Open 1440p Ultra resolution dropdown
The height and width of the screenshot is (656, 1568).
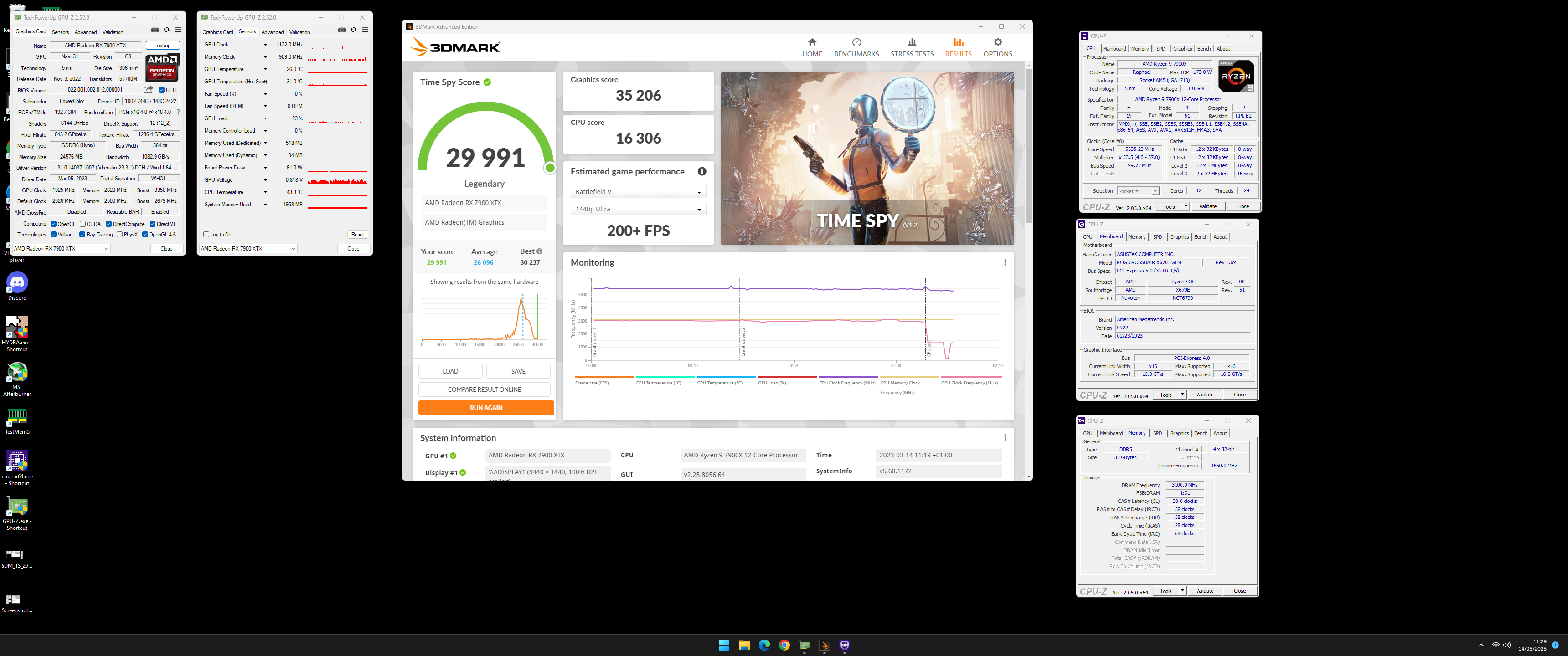(x=638, y=209)
